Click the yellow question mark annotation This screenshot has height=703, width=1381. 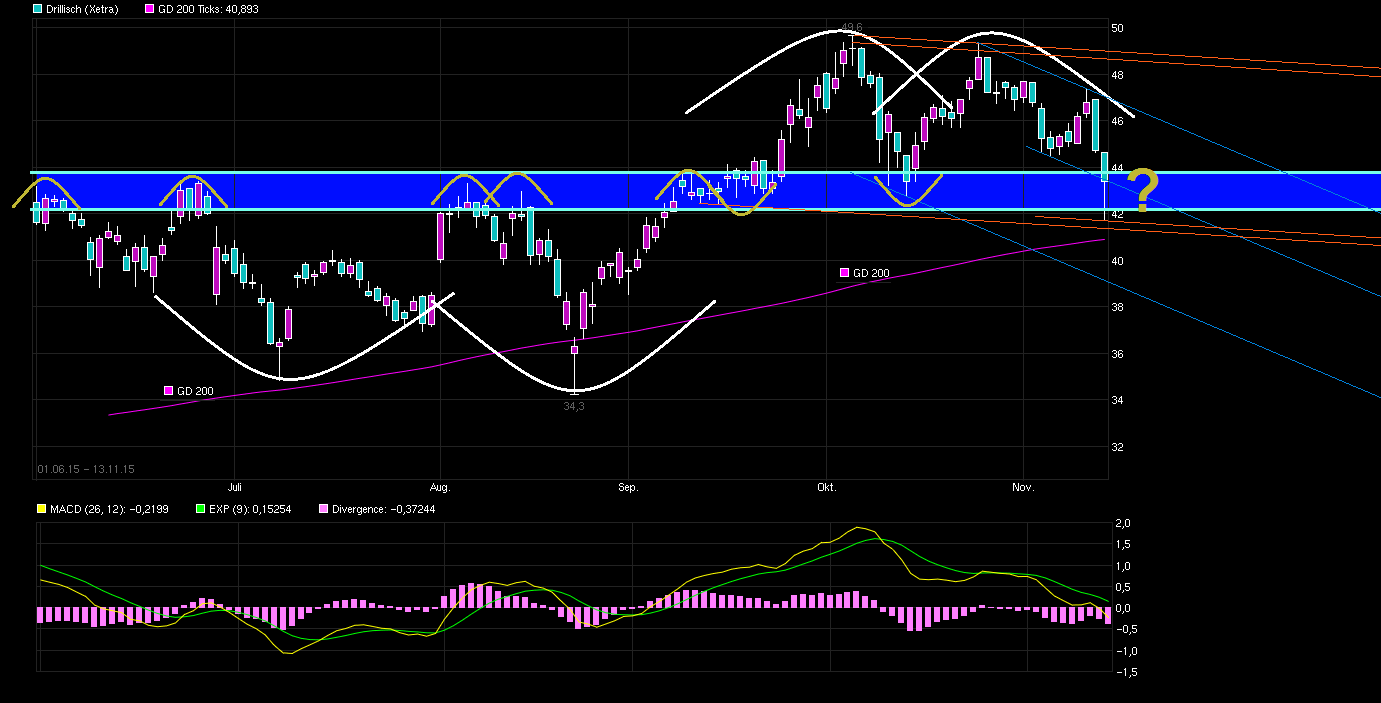[1144, 191]
